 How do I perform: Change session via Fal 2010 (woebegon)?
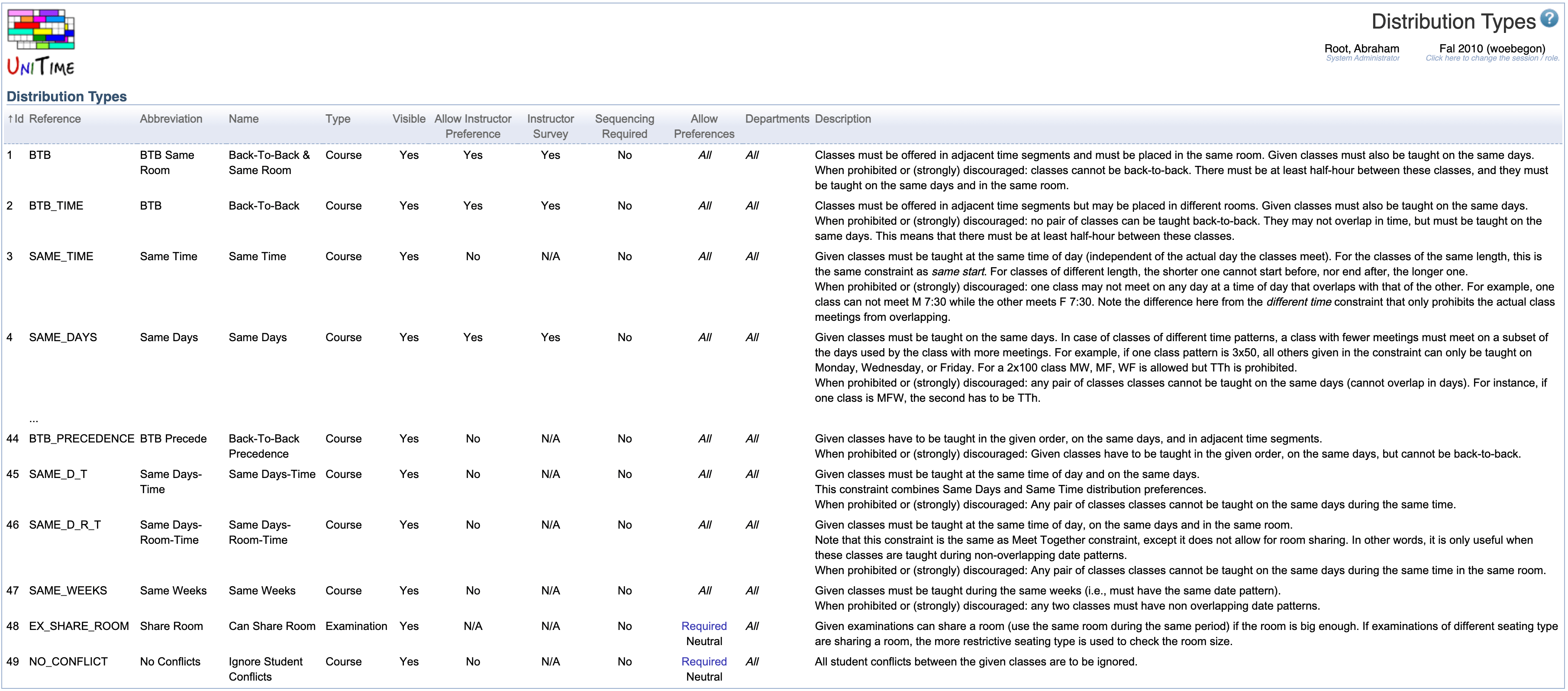(x=1492, y=48)
